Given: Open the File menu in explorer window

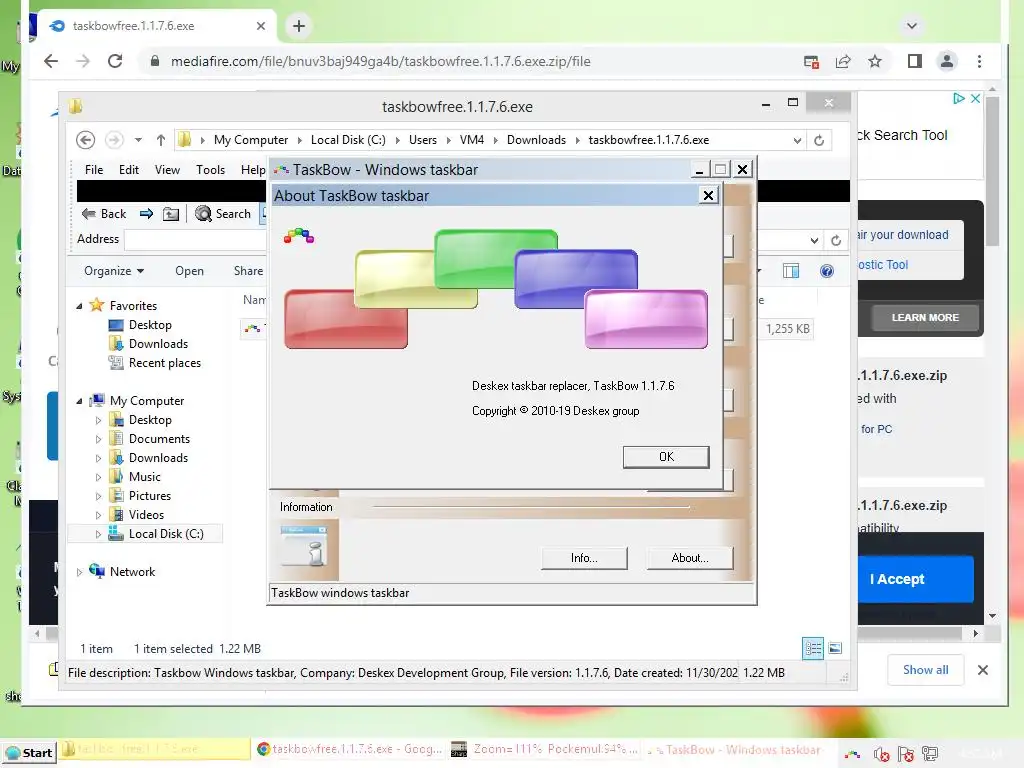Looking at the screenshot, I should [x=94, y=170].
